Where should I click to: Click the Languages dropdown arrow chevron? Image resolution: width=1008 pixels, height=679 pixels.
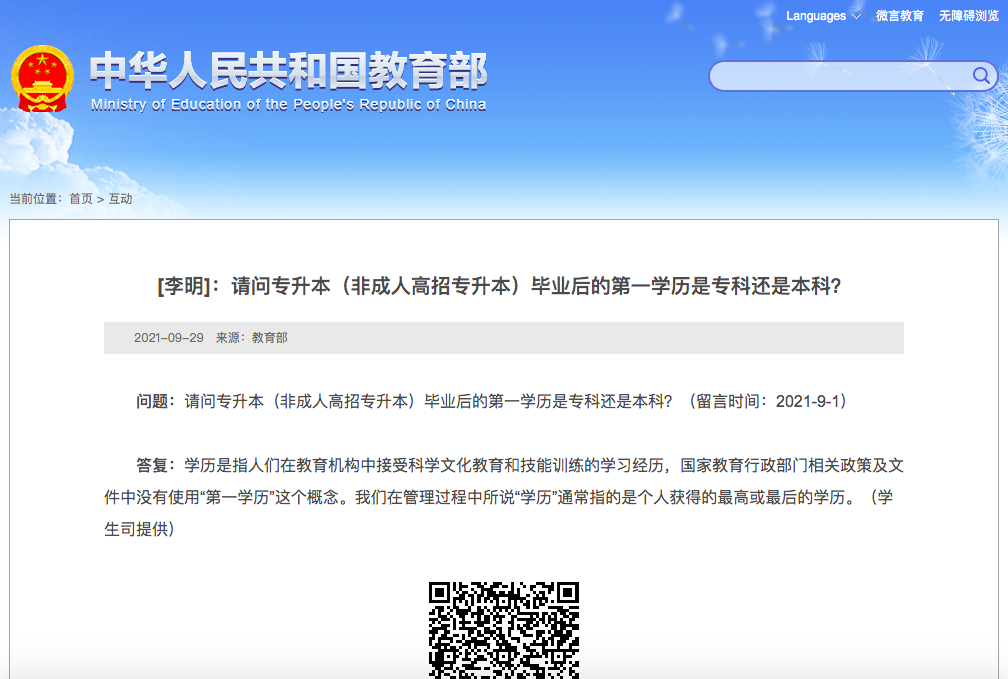click(x=855, y=15)
